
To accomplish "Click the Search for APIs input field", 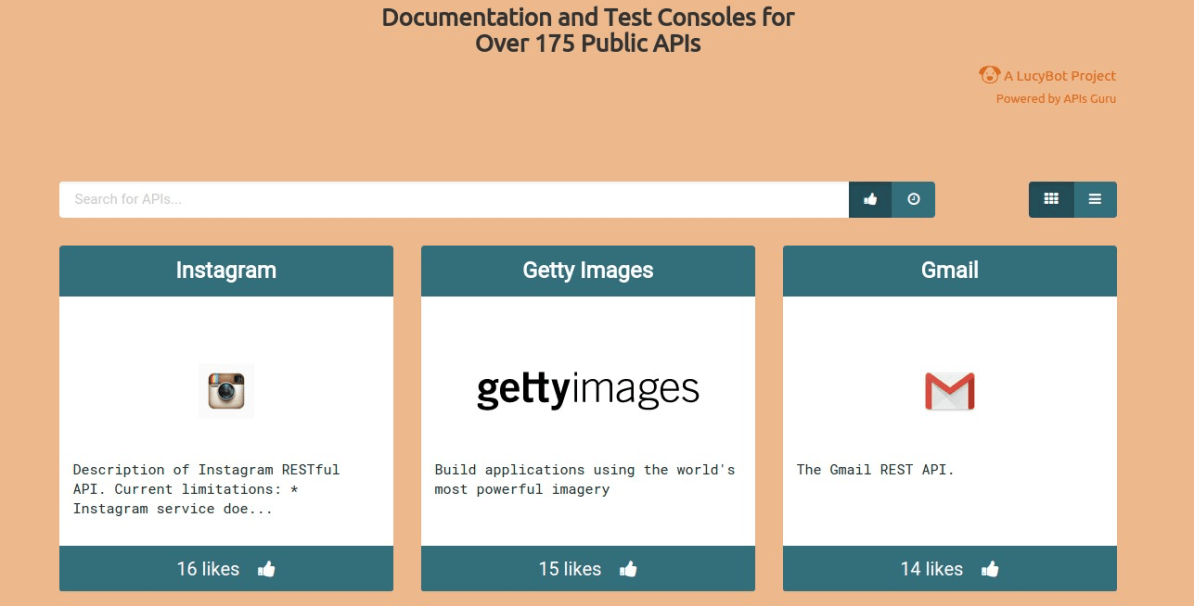I will pos(454,199).
